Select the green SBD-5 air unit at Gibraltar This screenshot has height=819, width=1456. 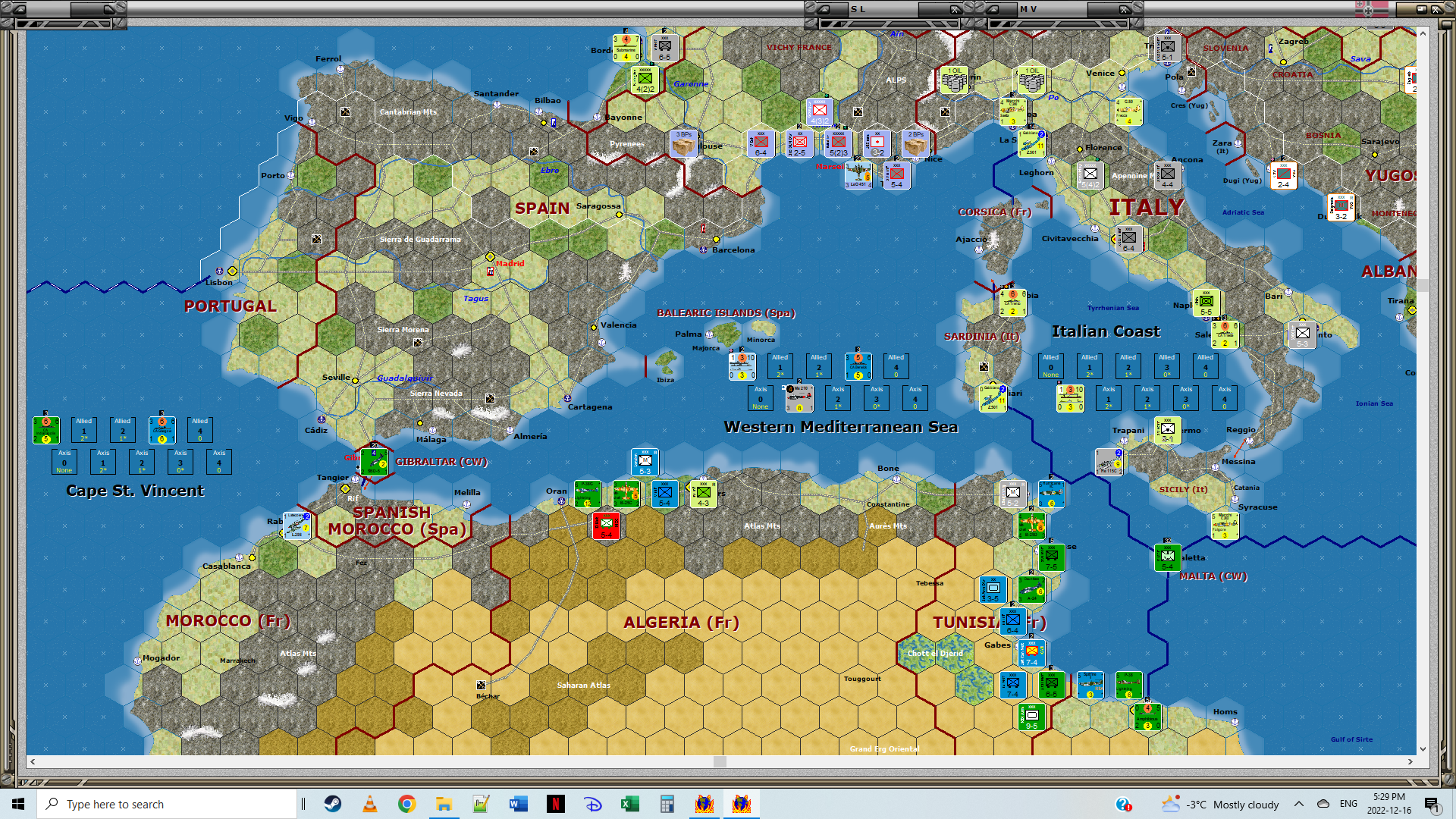point(374,462)
